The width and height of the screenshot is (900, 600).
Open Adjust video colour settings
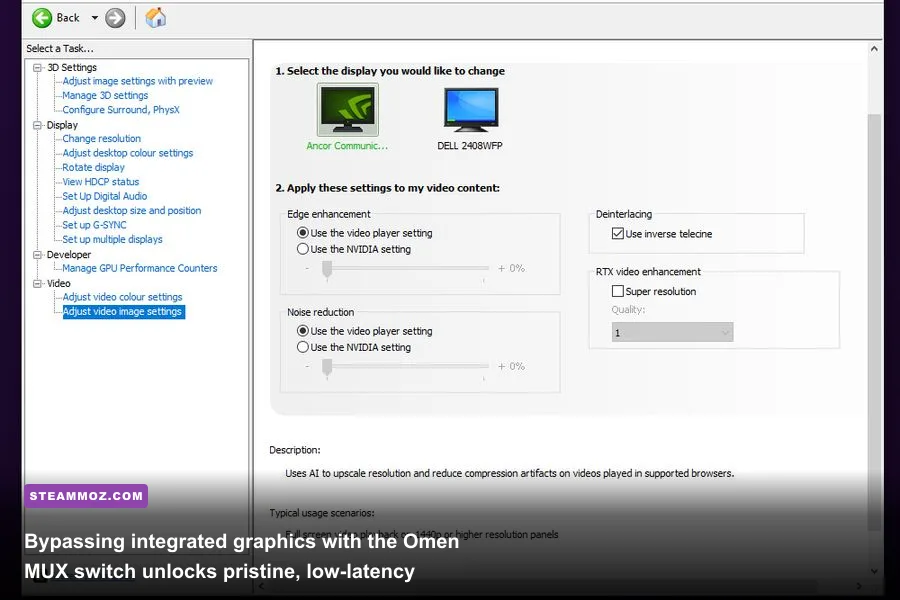click(x=122, y=297)
